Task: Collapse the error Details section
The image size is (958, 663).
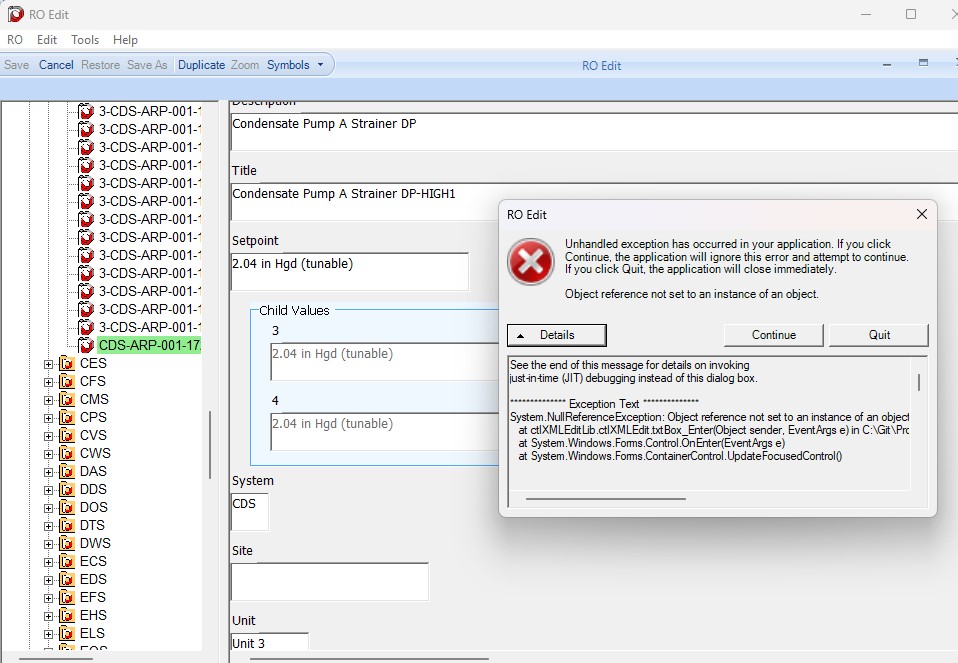Action: (557, 335)
